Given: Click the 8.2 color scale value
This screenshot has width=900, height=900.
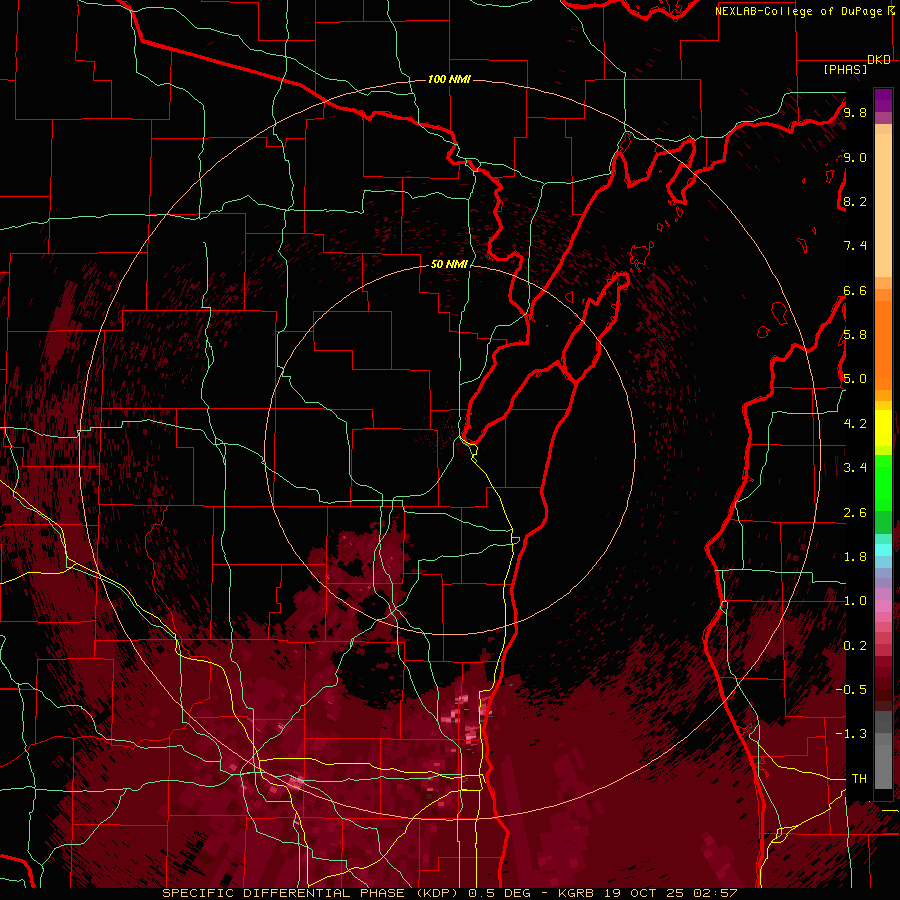Looking at the screenshot, I should tap(855, 201).
